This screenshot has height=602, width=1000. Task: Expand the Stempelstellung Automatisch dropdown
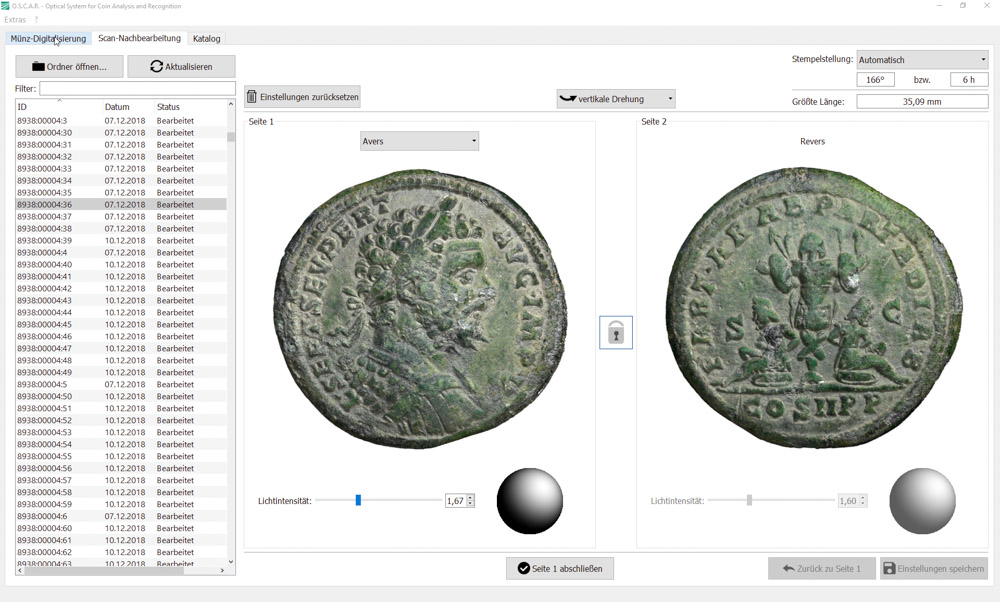[x=922, y=60]
